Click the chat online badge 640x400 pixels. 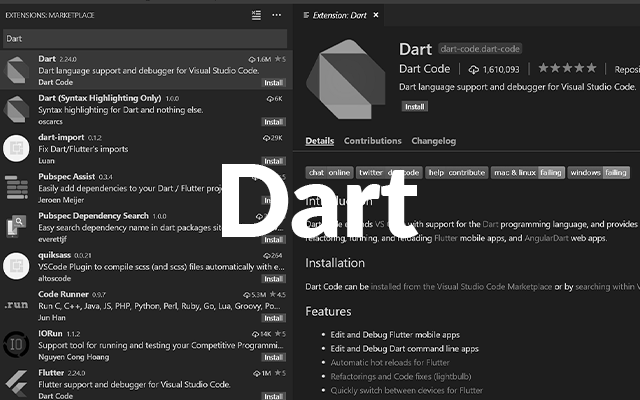329,173
